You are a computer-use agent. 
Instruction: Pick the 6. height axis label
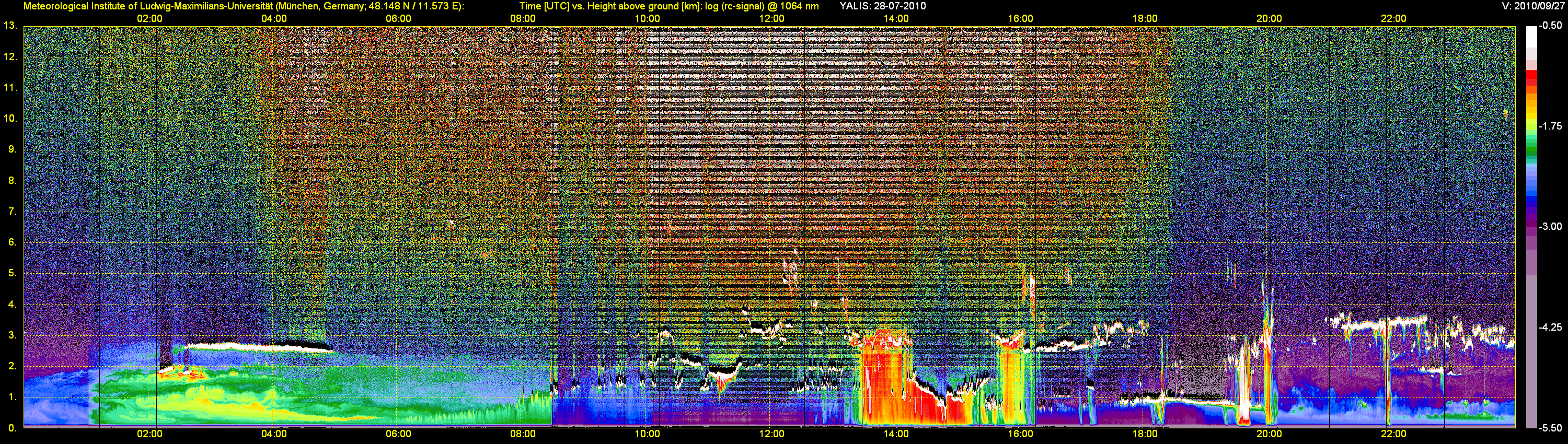point(12,243)
